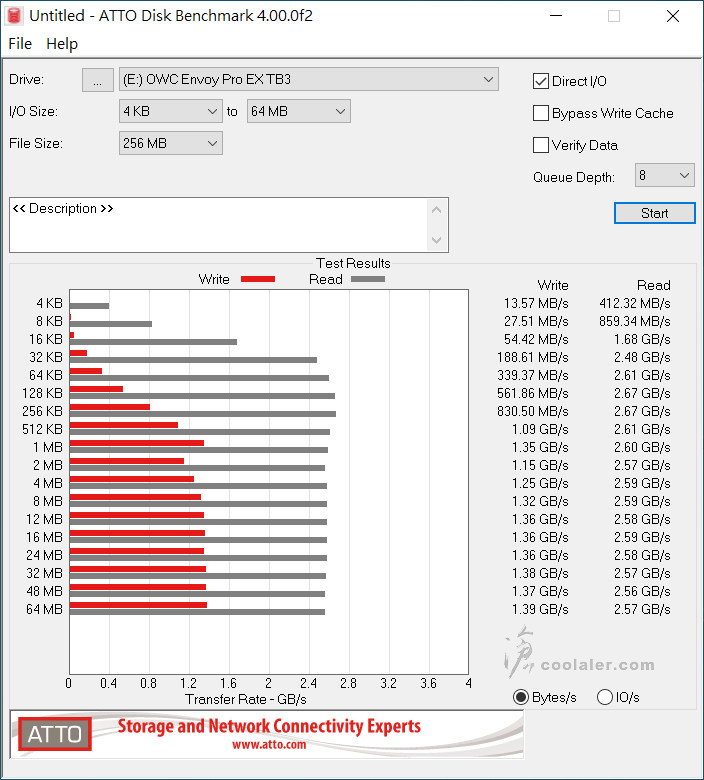This screenshot has width=704, height=780.
Task: Click the 4 KB read value 412.32 MB/s
Action: (x=635, y=303)
